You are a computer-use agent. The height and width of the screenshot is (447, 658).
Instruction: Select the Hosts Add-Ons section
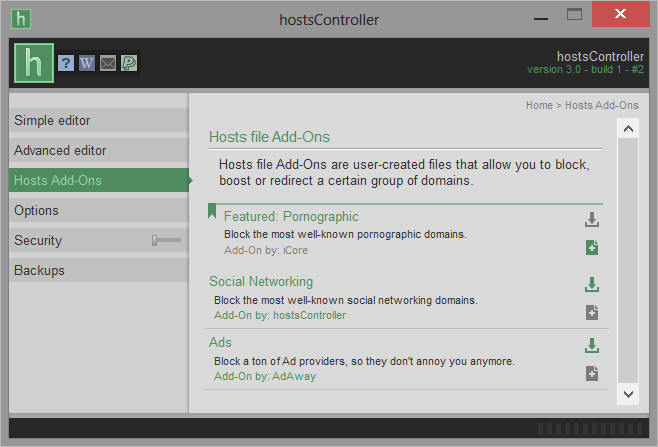[99, 180]
